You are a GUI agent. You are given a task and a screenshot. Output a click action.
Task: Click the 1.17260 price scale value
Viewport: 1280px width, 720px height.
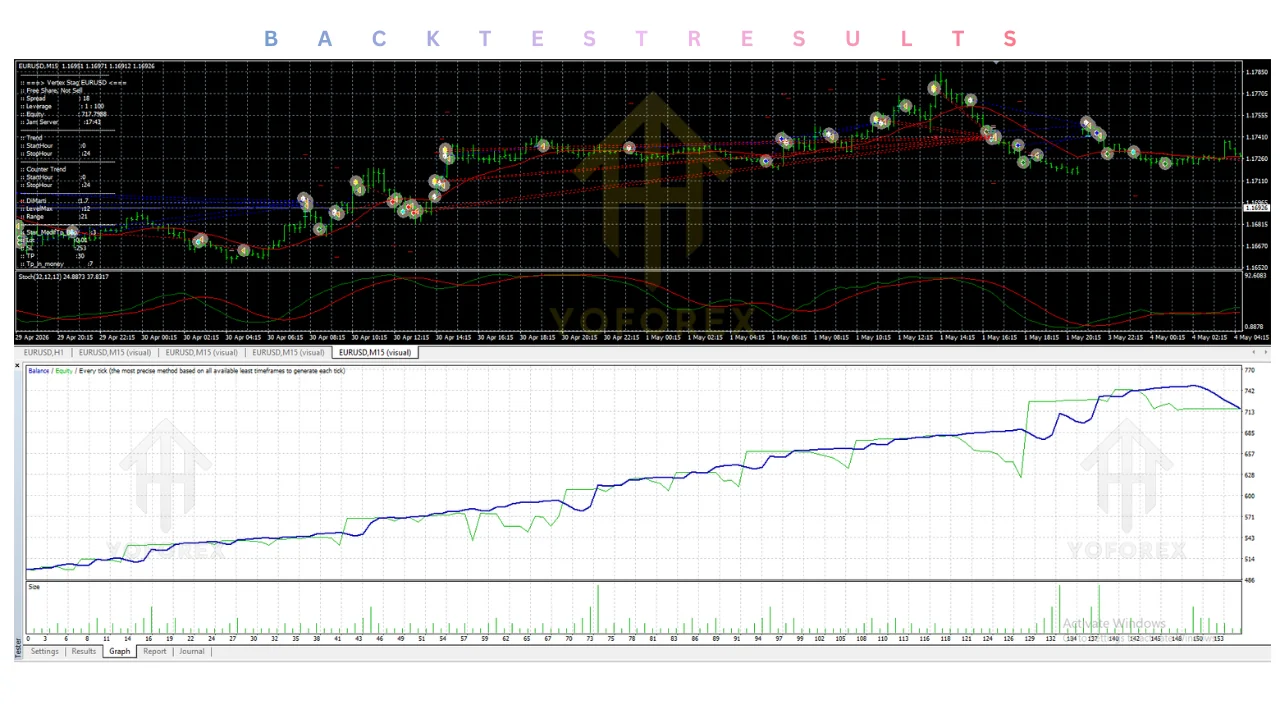click(1256, 159)
